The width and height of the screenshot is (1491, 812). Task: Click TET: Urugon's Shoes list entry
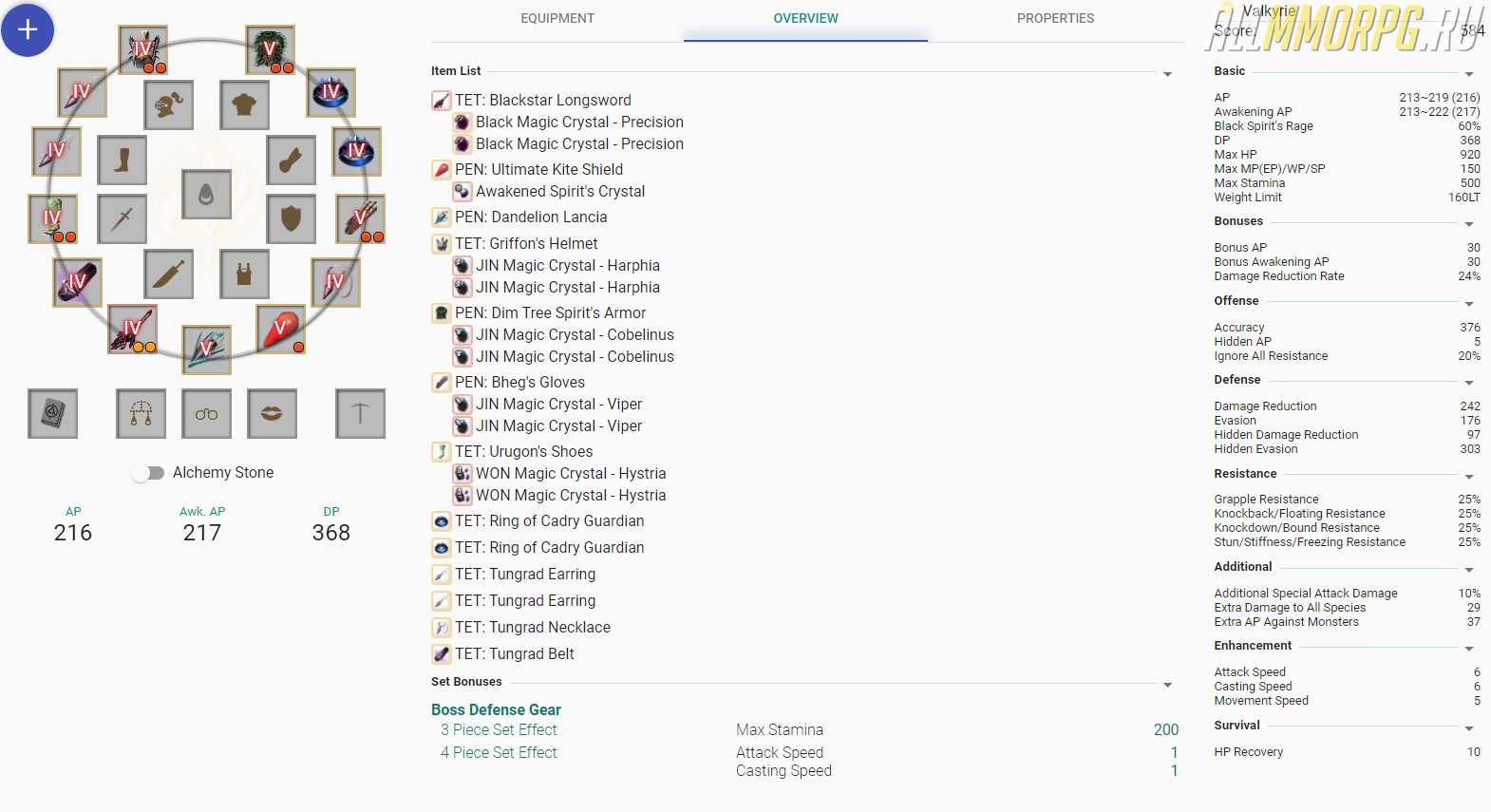[x=523, y=451]
